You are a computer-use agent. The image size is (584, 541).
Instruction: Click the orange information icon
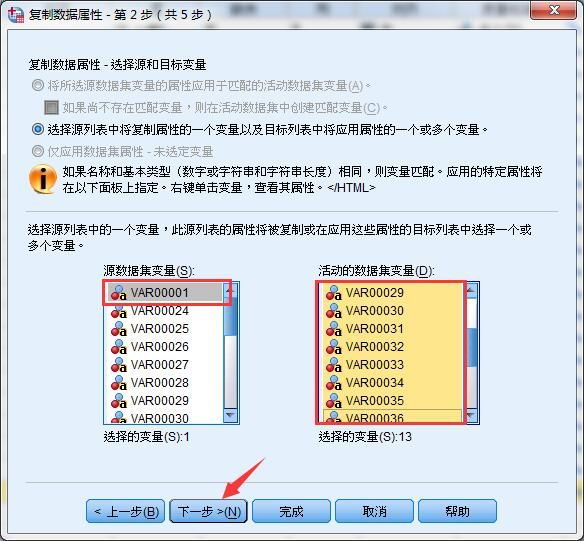[43, 179]
